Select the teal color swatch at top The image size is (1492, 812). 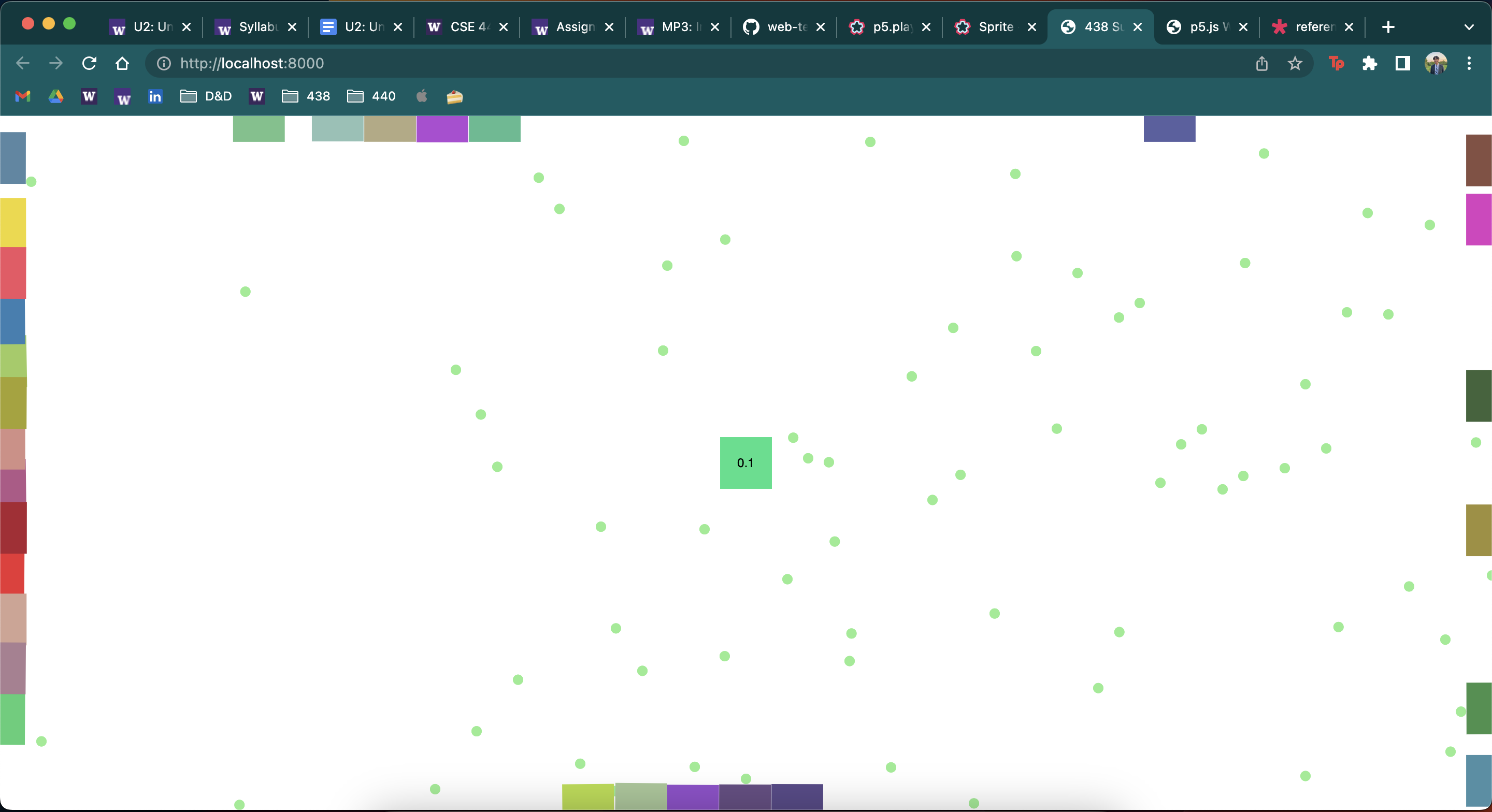(x=337, y=128)
